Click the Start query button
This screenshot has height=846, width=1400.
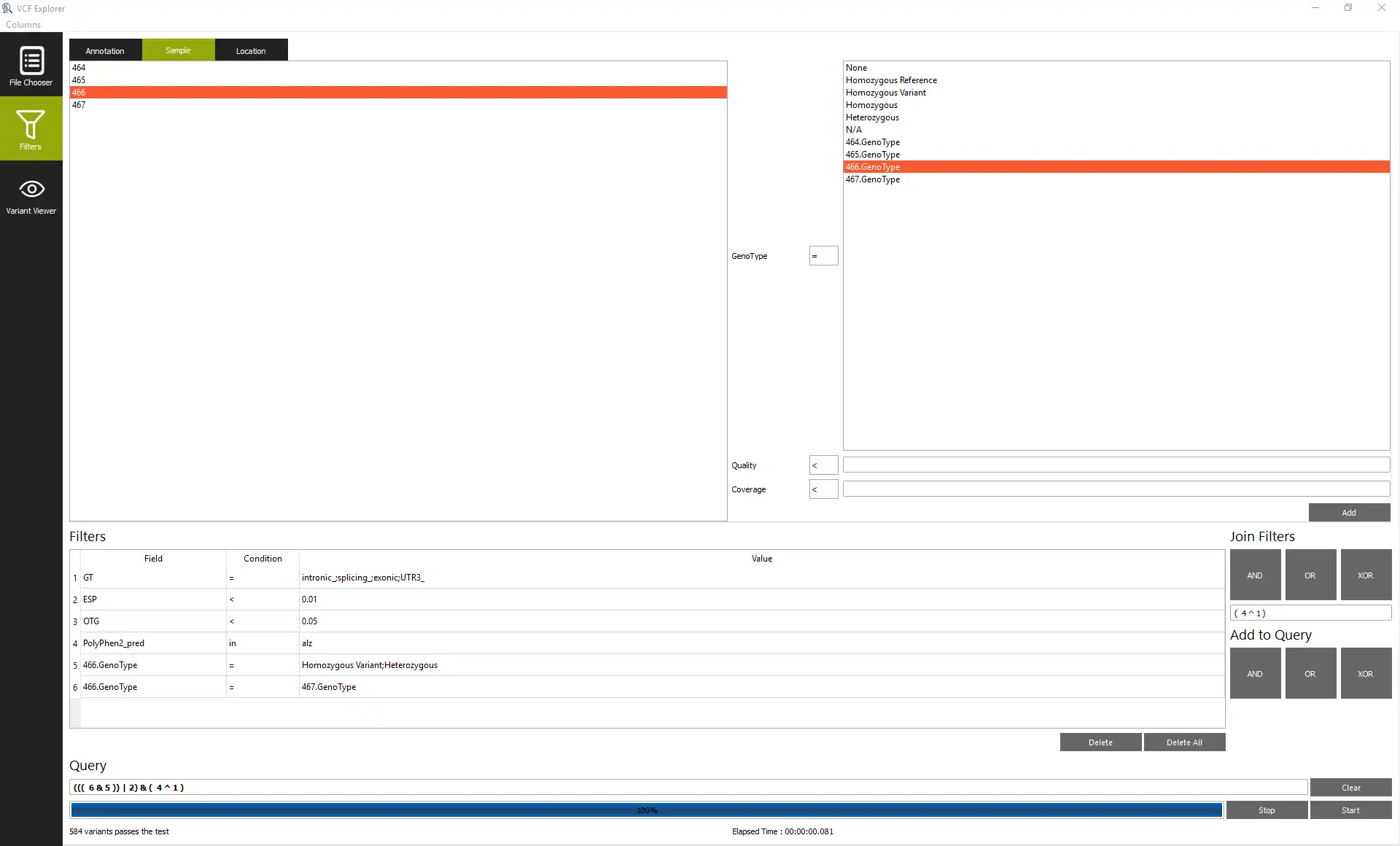[1350, 810]
